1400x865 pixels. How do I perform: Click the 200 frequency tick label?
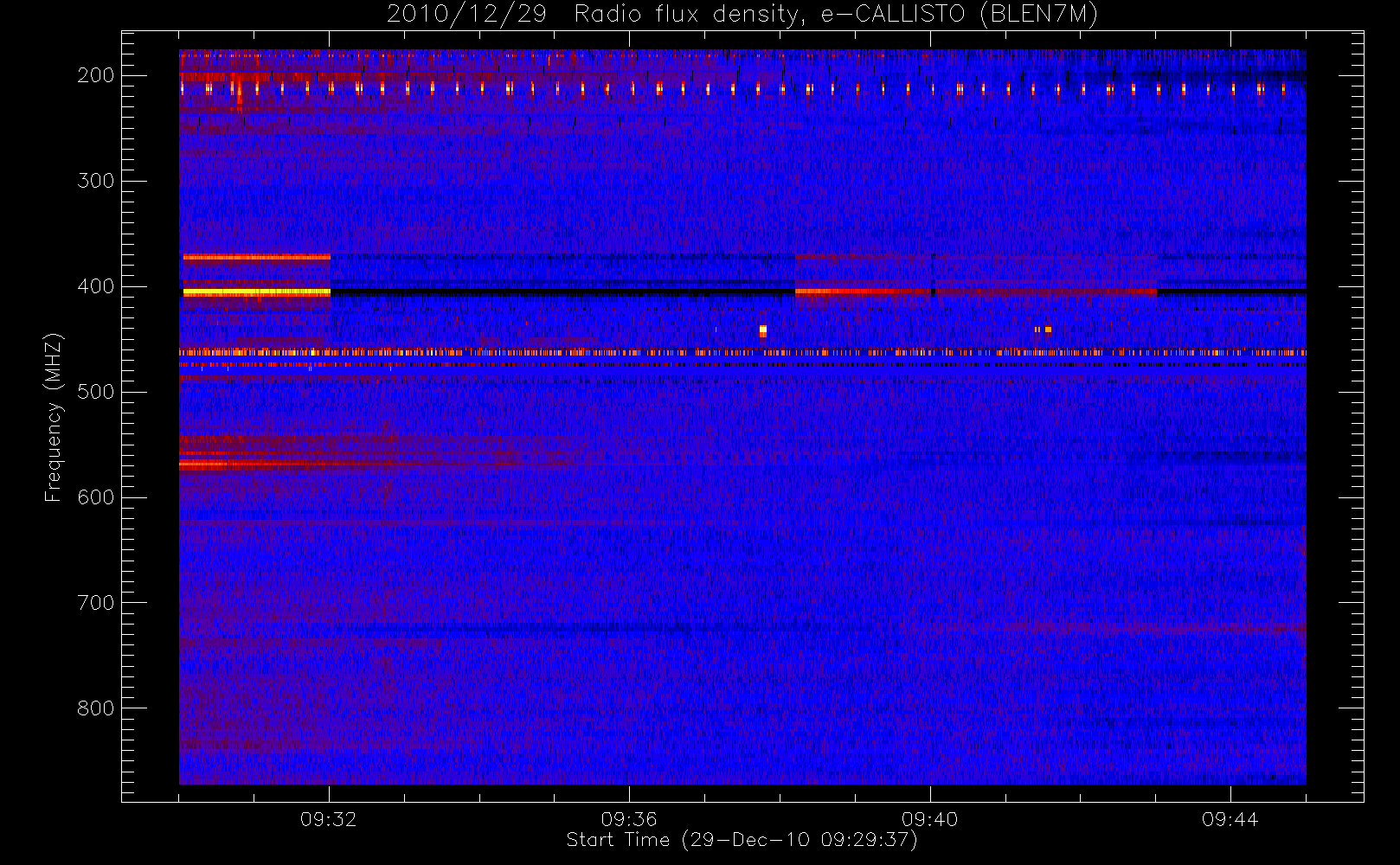point(95,75)
